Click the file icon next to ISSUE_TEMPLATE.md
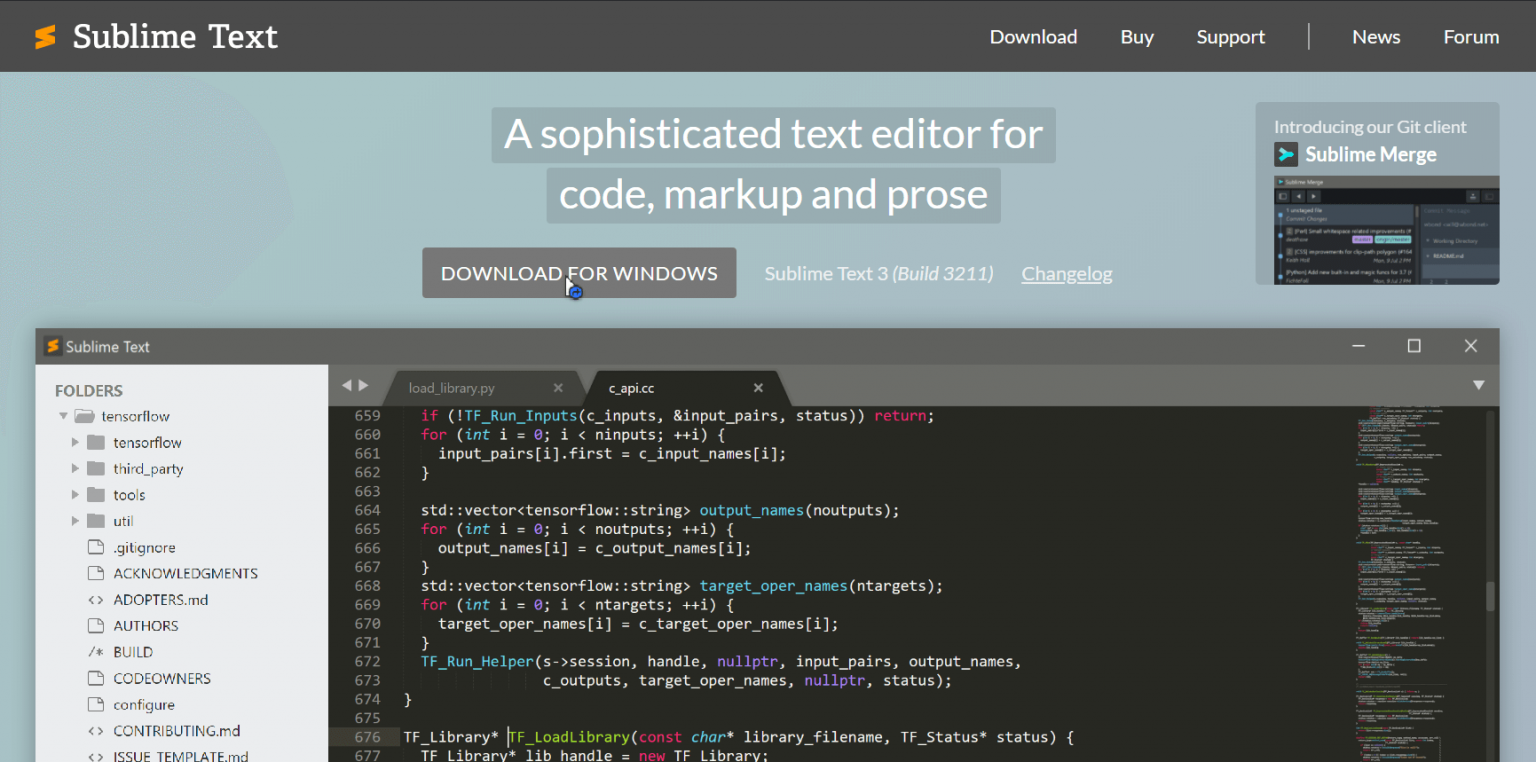The height and width of the screenshot is (762, 1536). tap(95, 755)
